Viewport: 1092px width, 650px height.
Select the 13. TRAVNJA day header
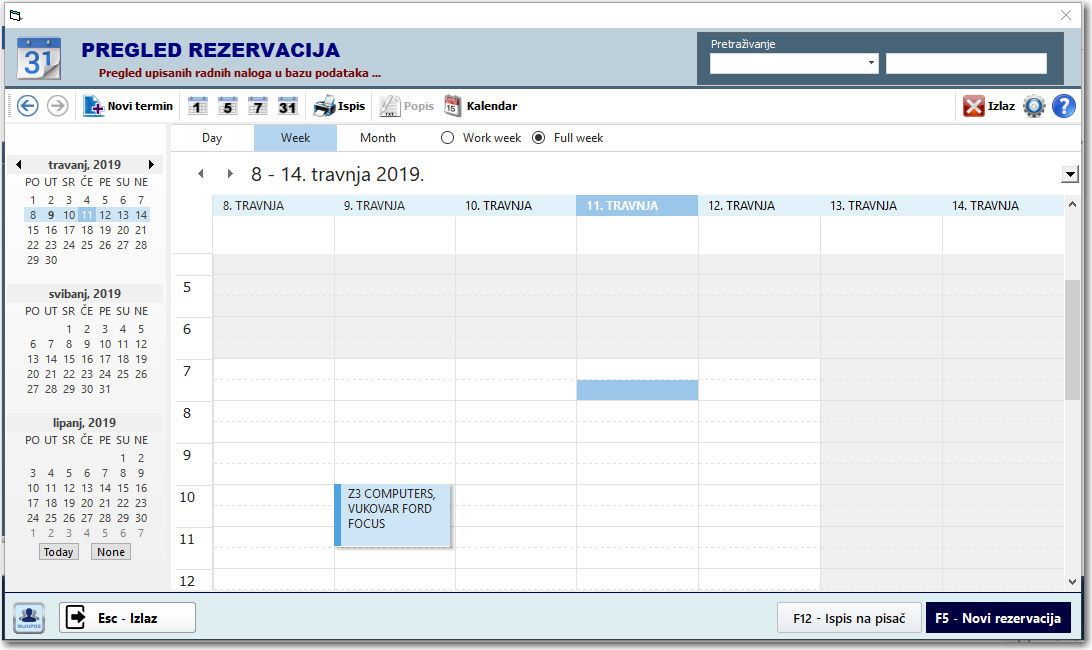click(881, 206)
